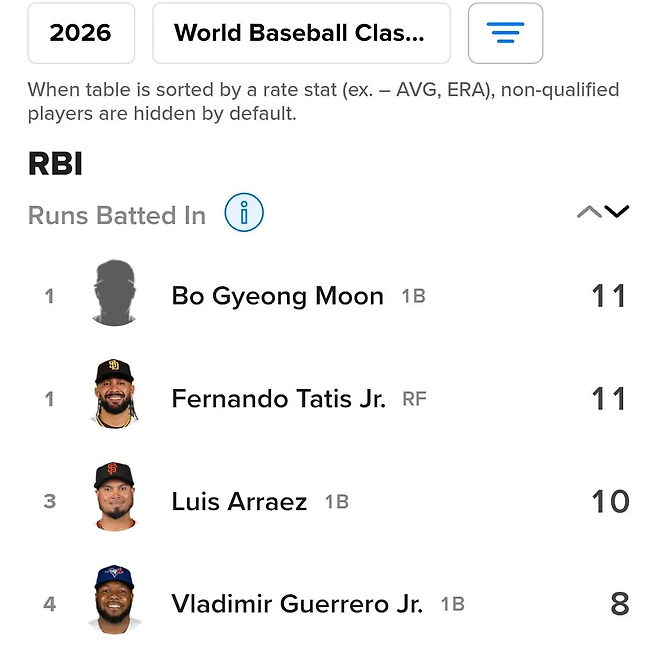Click the RBI stat heading
This screenshot has width=658, height=649.
(x=55, y=164)
